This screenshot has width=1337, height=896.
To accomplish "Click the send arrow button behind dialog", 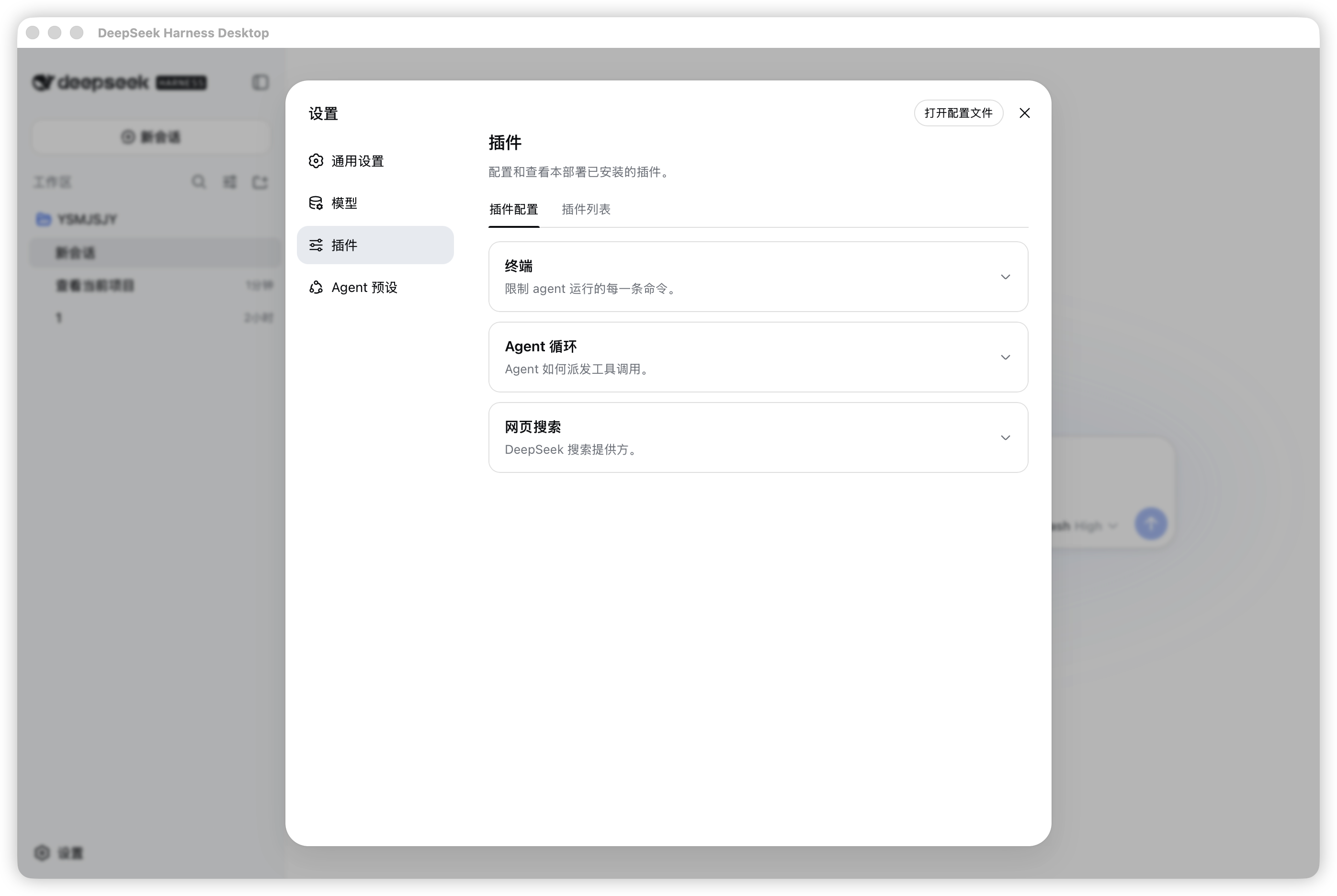I will (x=1151, y=524).
